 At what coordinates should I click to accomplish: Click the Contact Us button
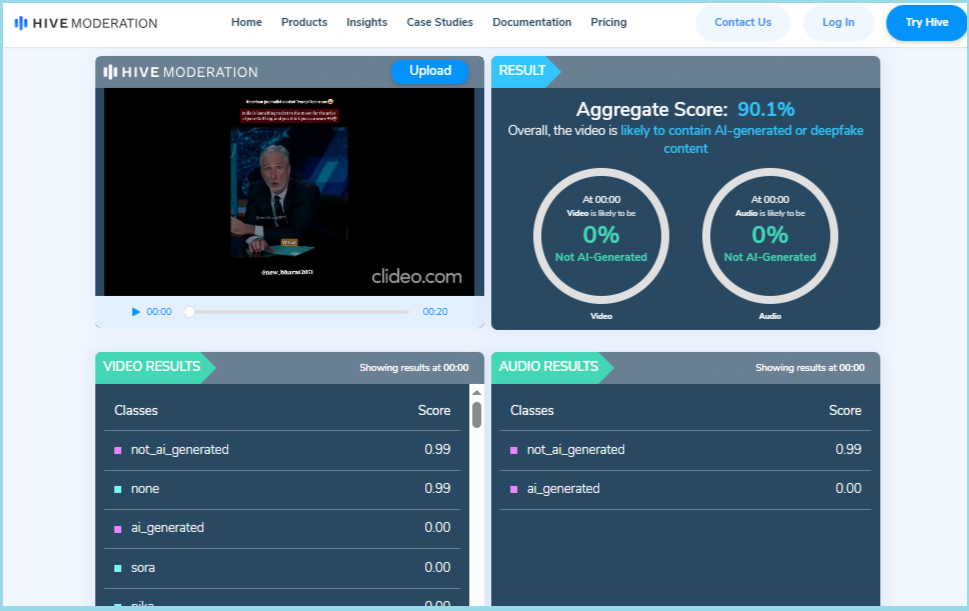point(743,23)
